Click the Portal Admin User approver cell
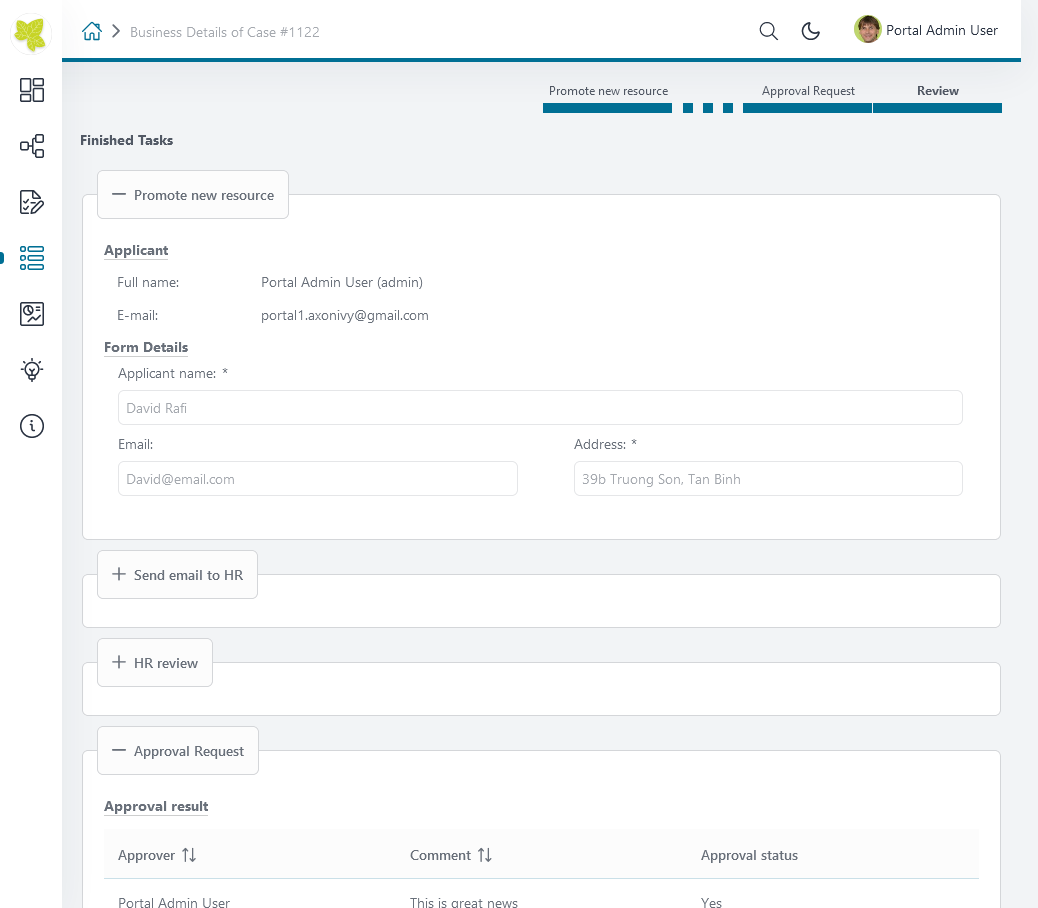The width and height of the screenshot is (1038, 908). [x=173, y=901]
